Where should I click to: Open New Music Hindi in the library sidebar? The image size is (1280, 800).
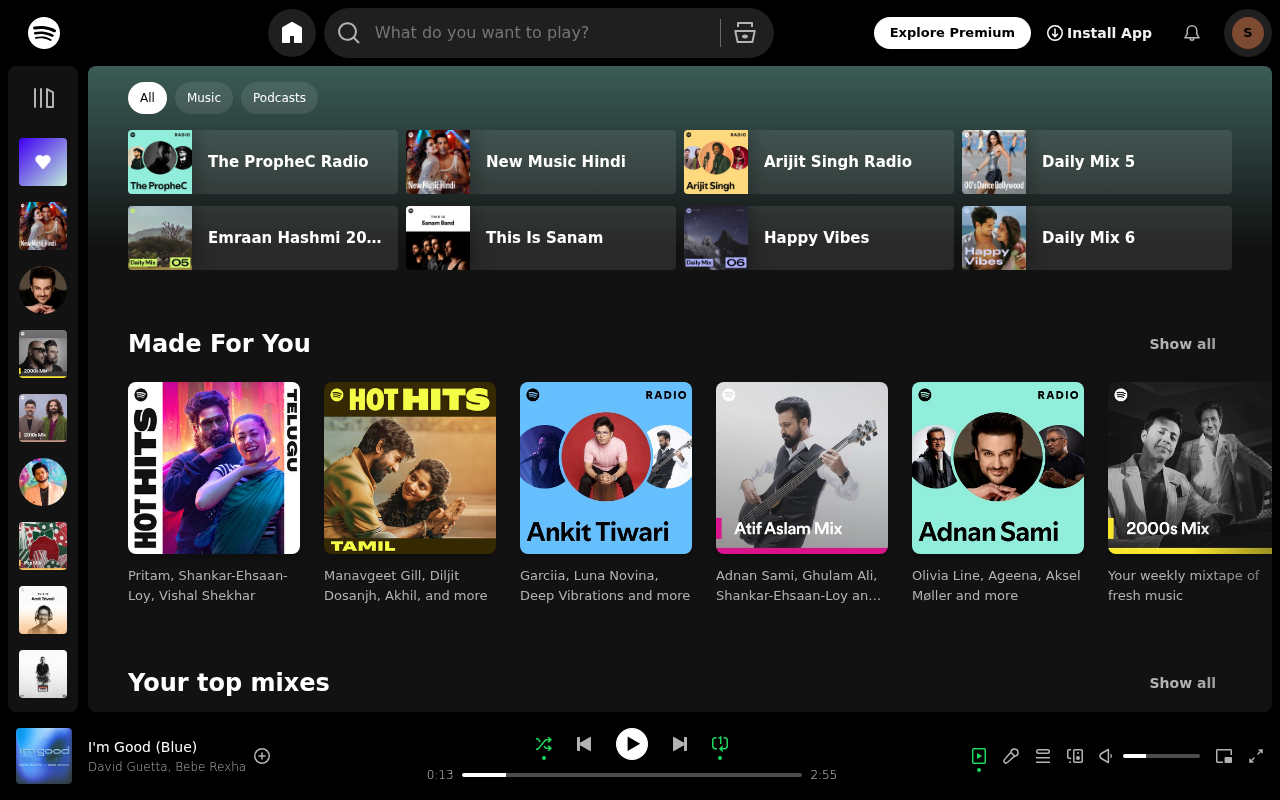[x=43, y=226]
